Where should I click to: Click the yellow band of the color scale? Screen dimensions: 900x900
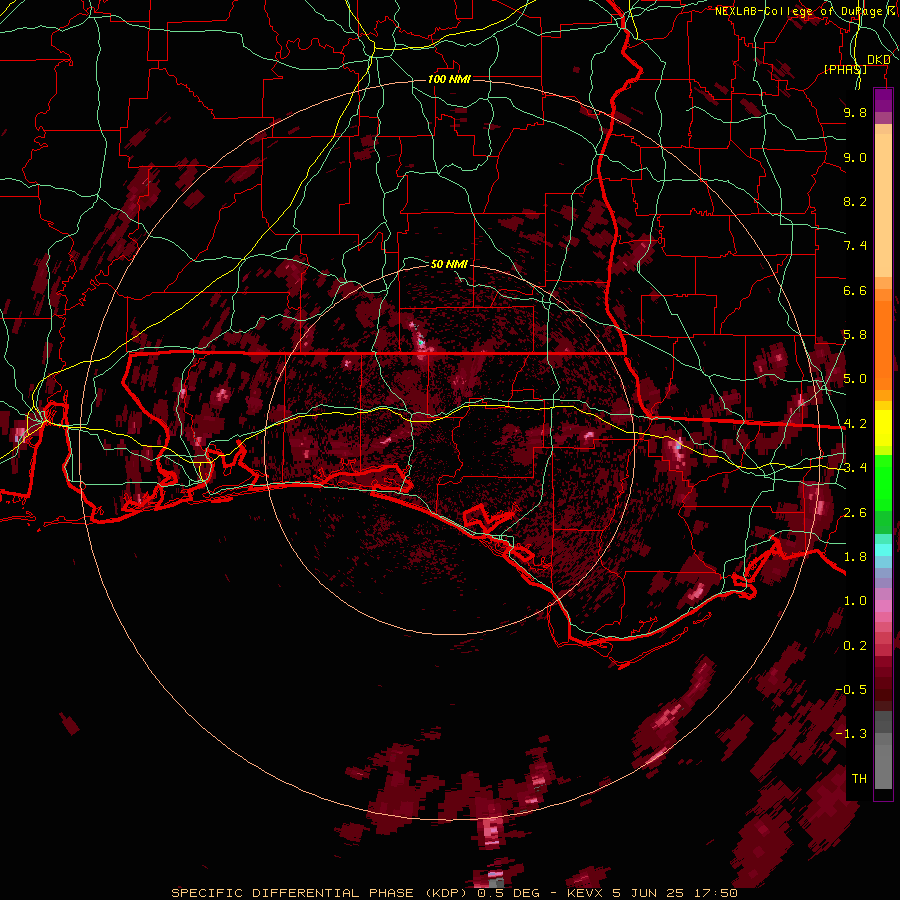(x=883, y=428)
